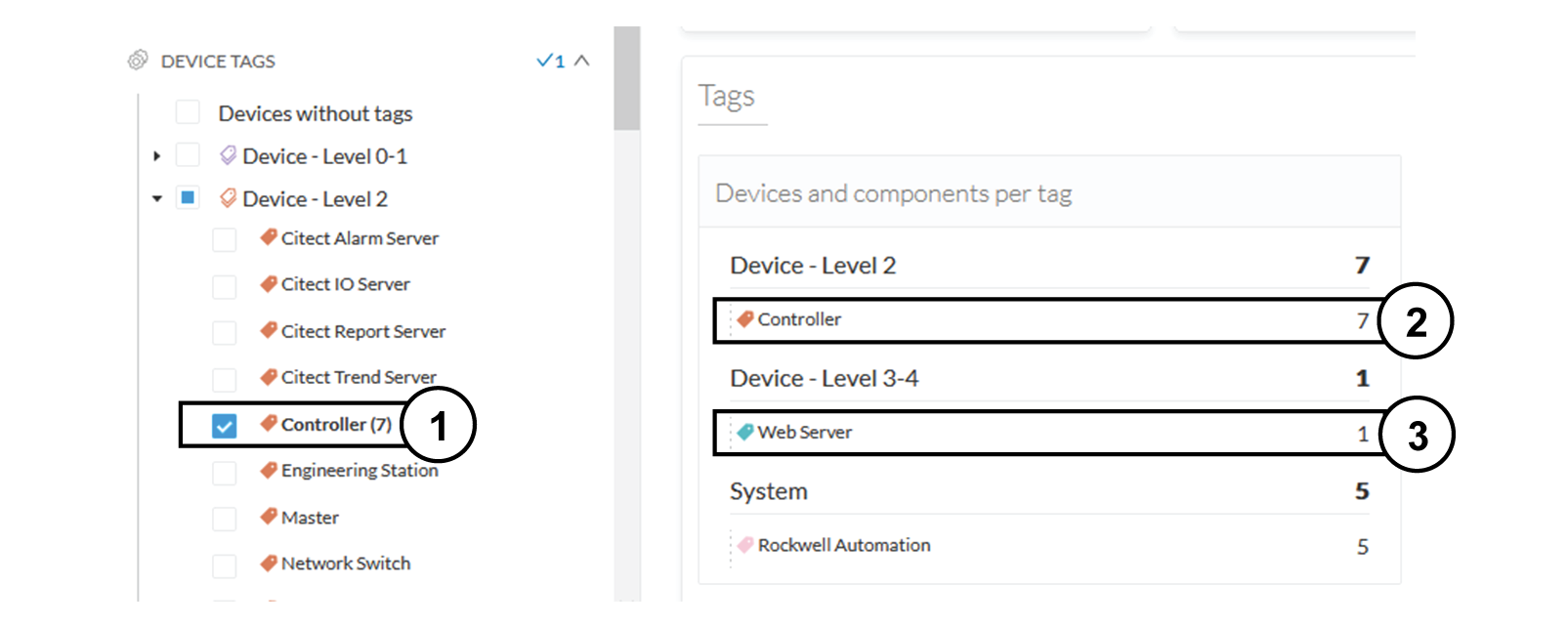Select the Network Switch tag label
Screen dimensions: 1568x628
346,564
